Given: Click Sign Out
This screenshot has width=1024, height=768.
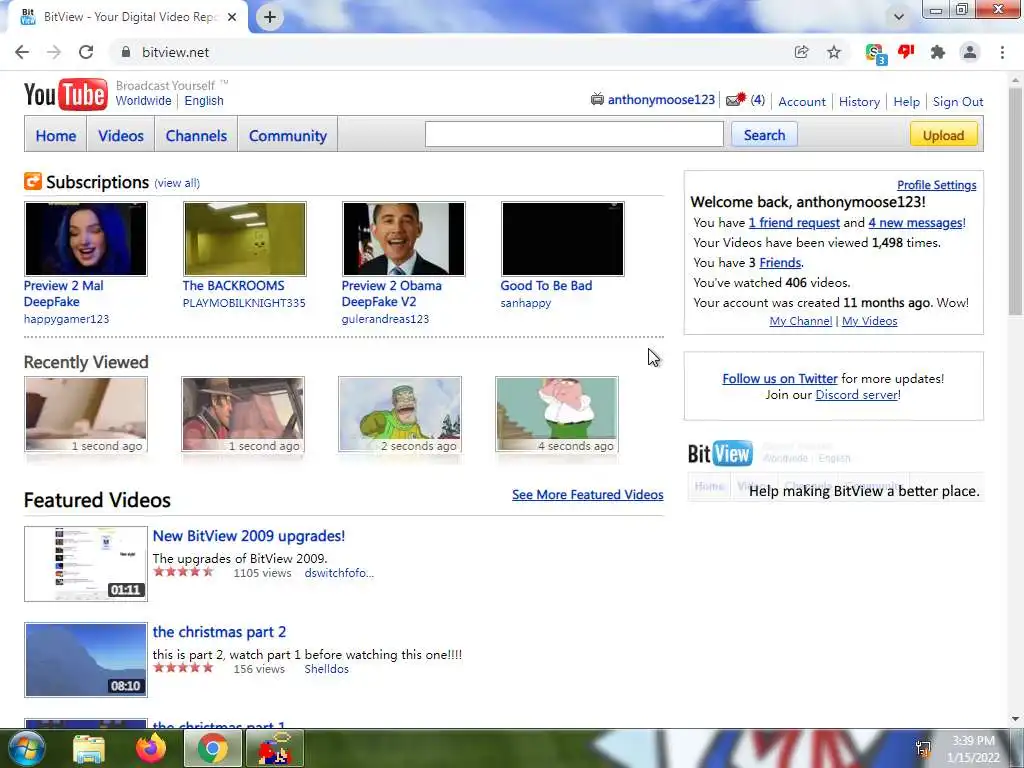Looking at the screenshot, I should (x=957, y=101).
